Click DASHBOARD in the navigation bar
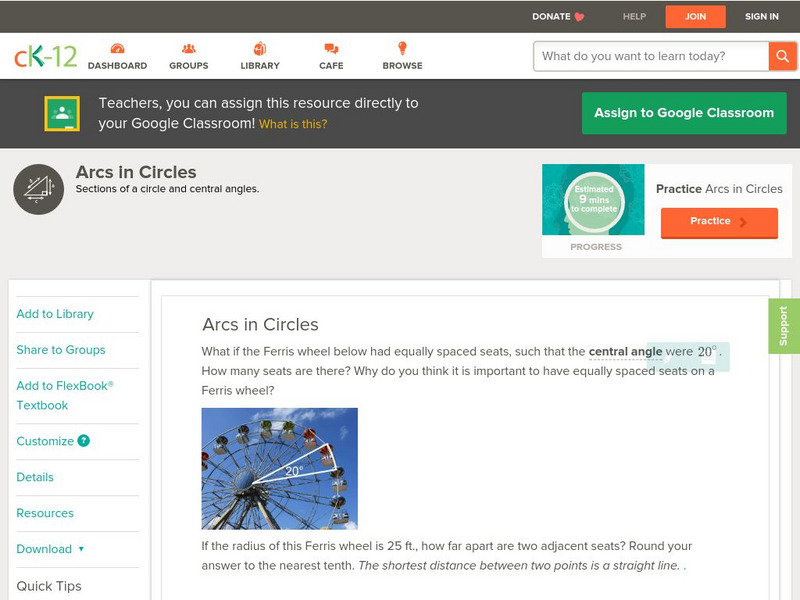800x600 pixels. click(x=117, y=66)
